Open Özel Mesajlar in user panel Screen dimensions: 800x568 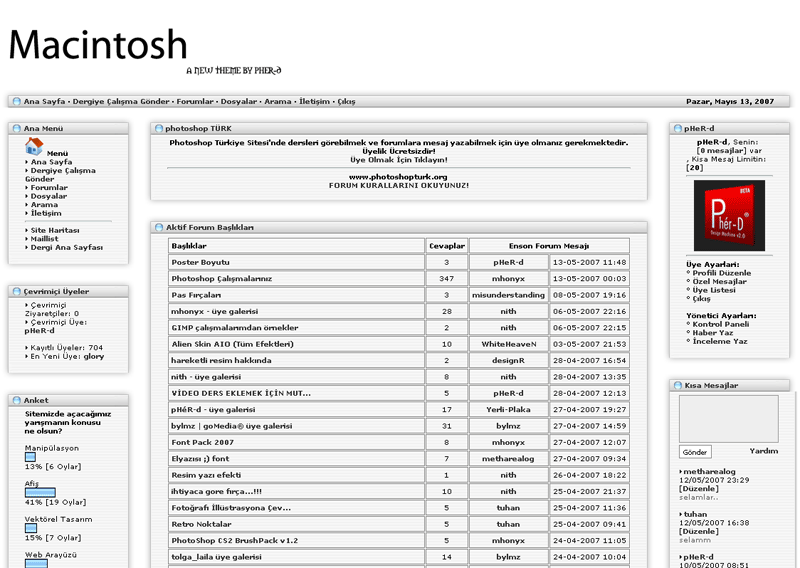[x=719, y=282]
